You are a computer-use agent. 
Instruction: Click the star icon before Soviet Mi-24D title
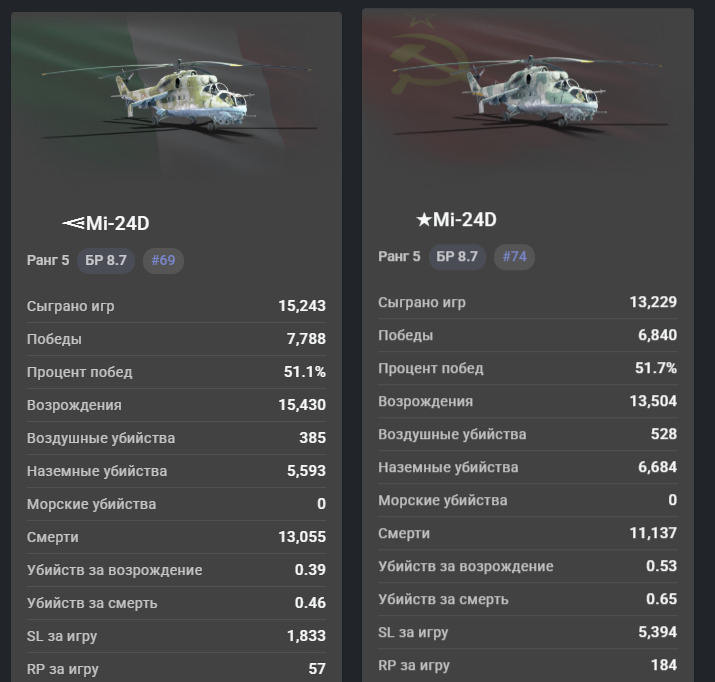pos(424,220)
